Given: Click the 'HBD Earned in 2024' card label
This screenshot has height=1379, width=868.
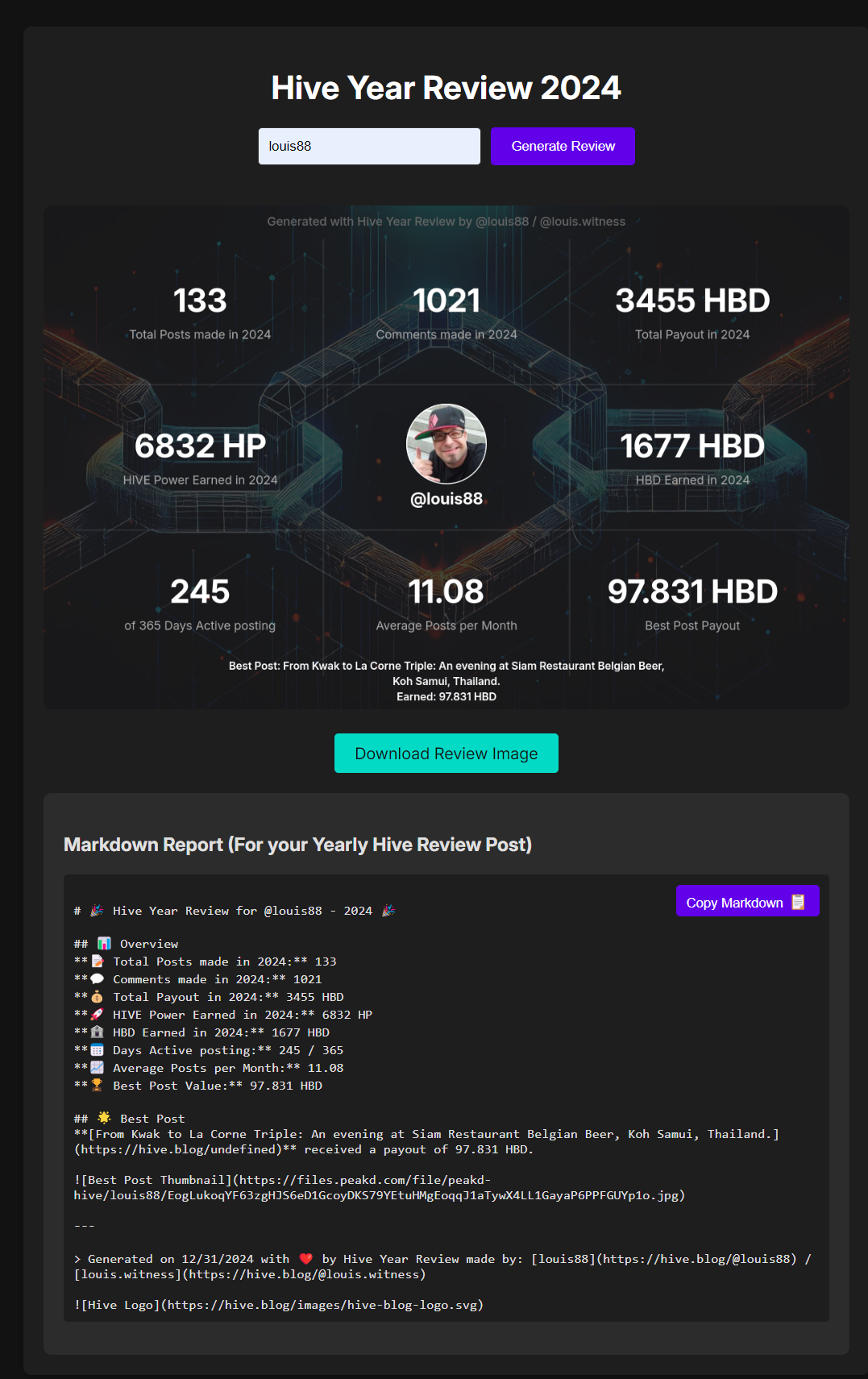Looking at the screenshot, I should click(x=692, y=480).
